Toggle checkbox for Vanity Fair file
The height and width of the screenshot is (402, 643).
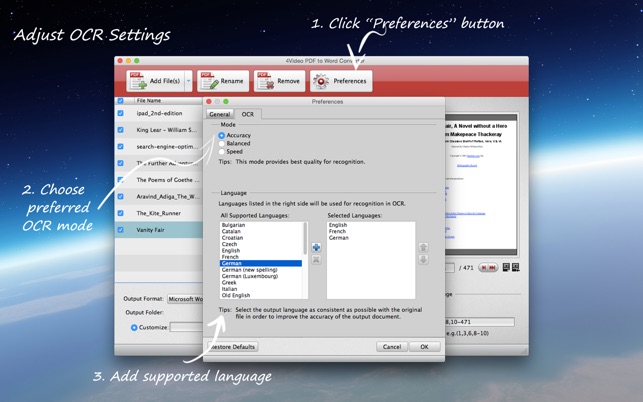pyautogui.click(x=121, y=230)
